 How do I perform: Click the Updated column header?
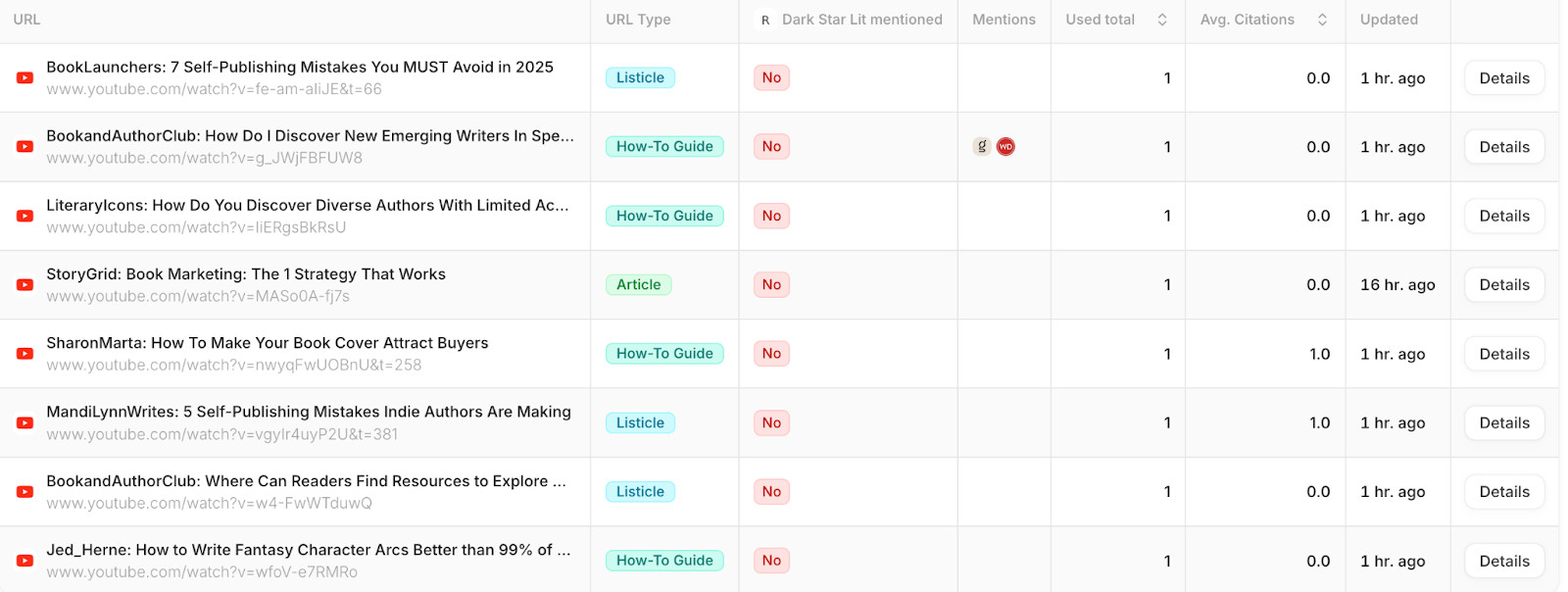point(1389,20)
